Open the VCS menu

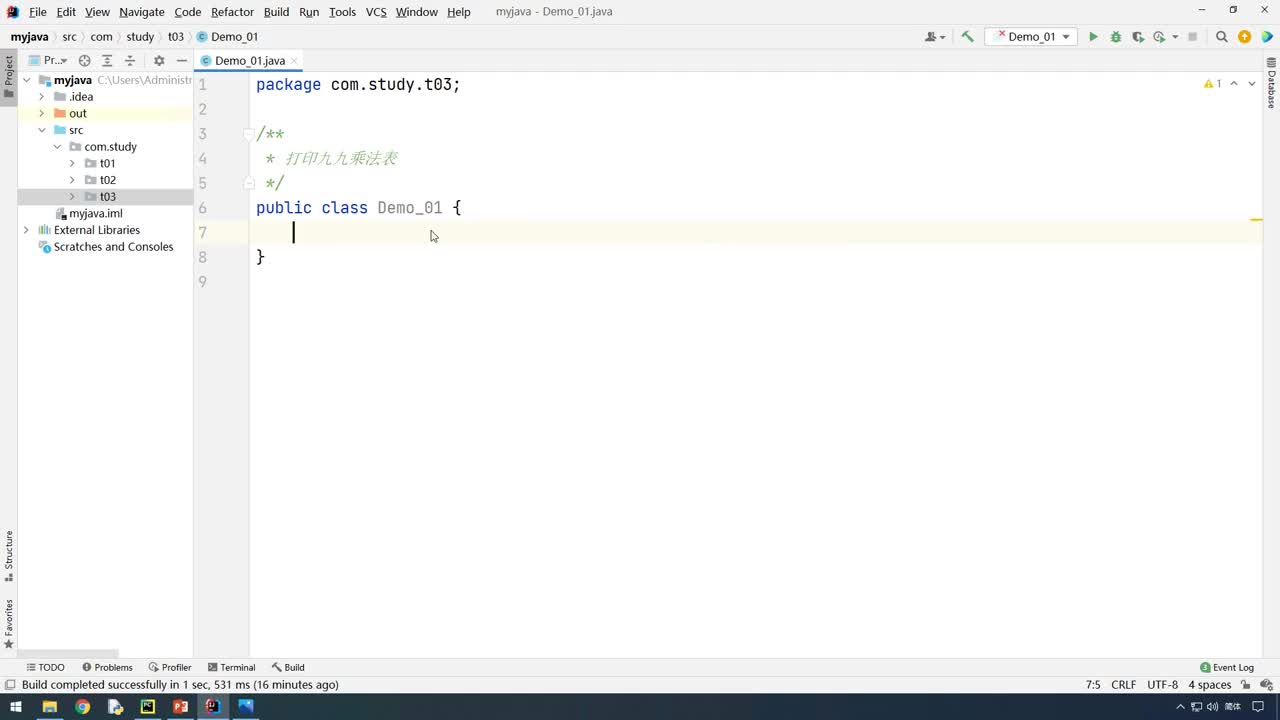point(376,12)
